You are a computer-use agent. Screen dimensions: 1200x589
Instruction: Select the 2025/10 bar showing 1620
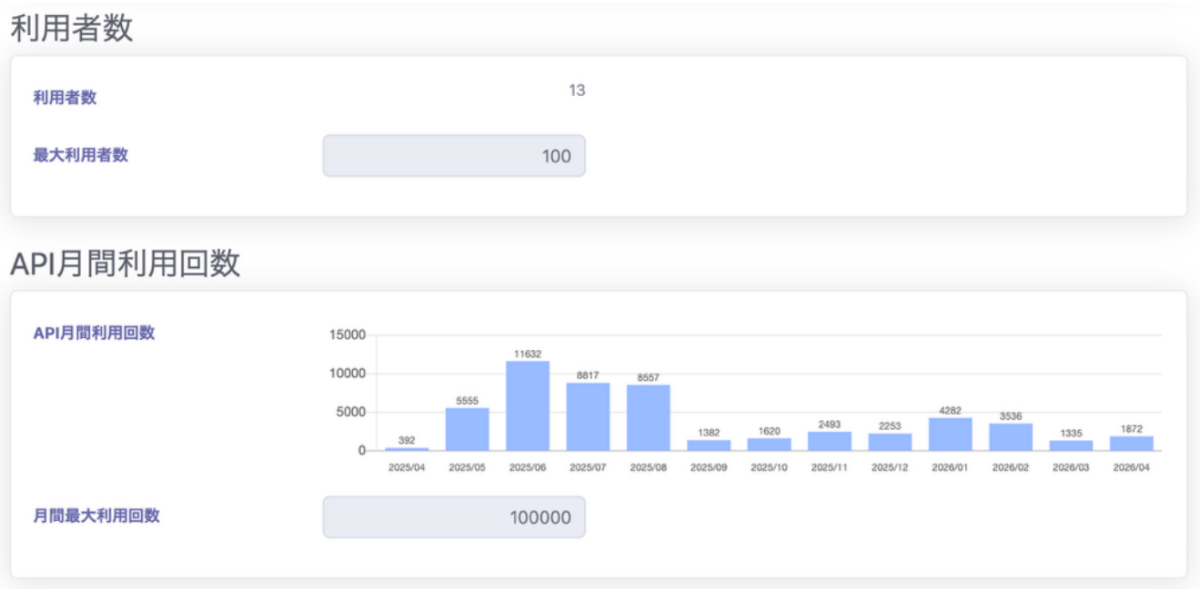(x=769, y=444)
